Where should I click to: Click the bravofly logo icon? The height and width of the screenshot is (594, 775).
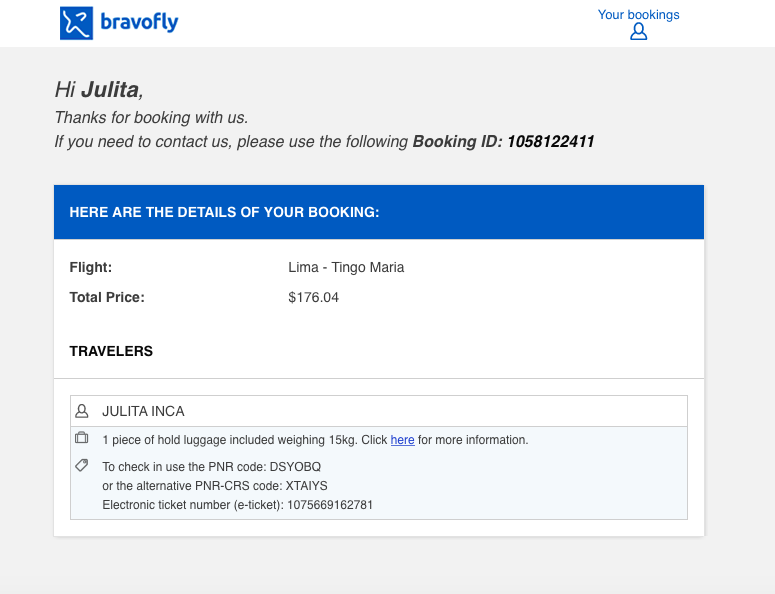pos(76,23)
